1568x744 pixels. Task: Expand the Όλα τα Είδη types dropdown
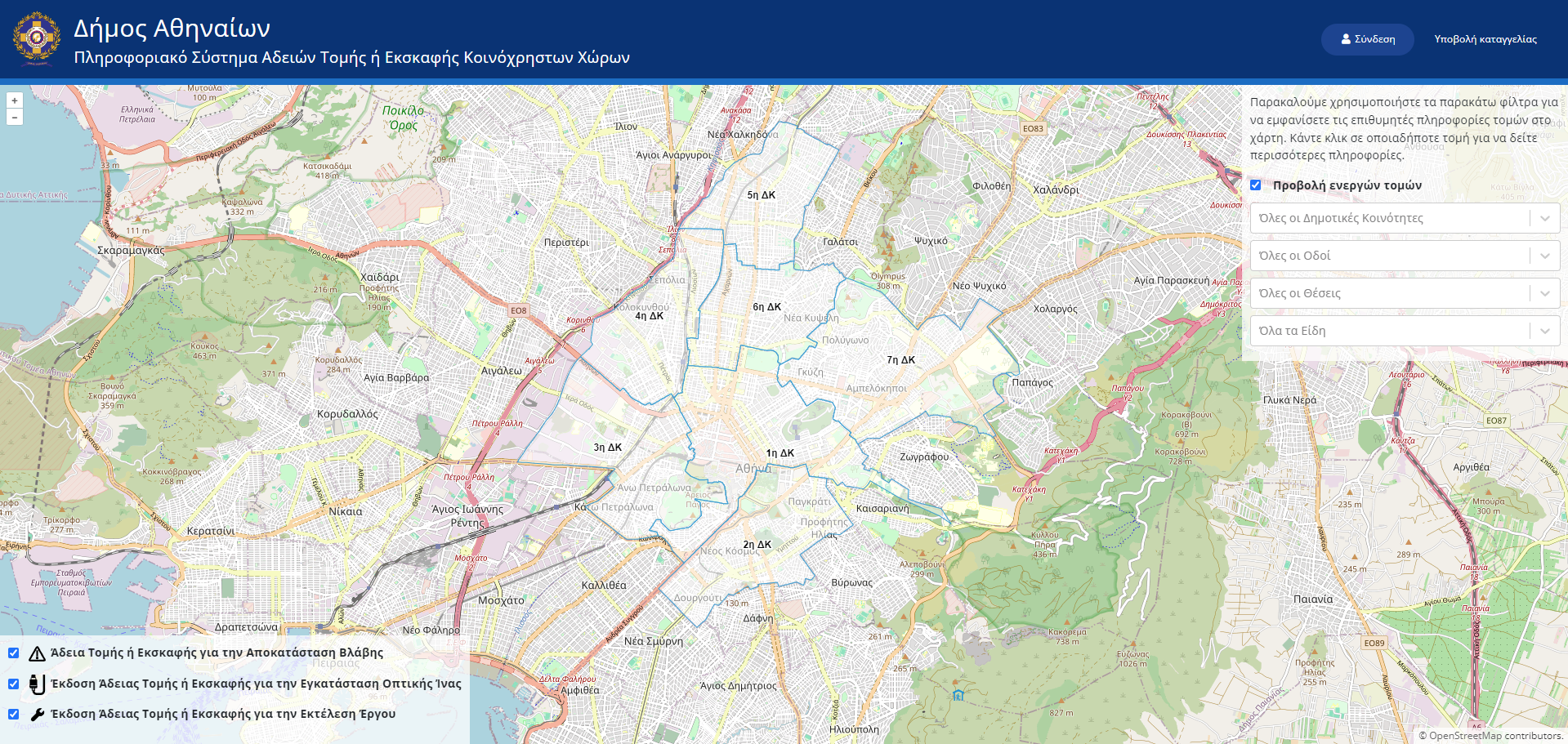(1405, 331)
